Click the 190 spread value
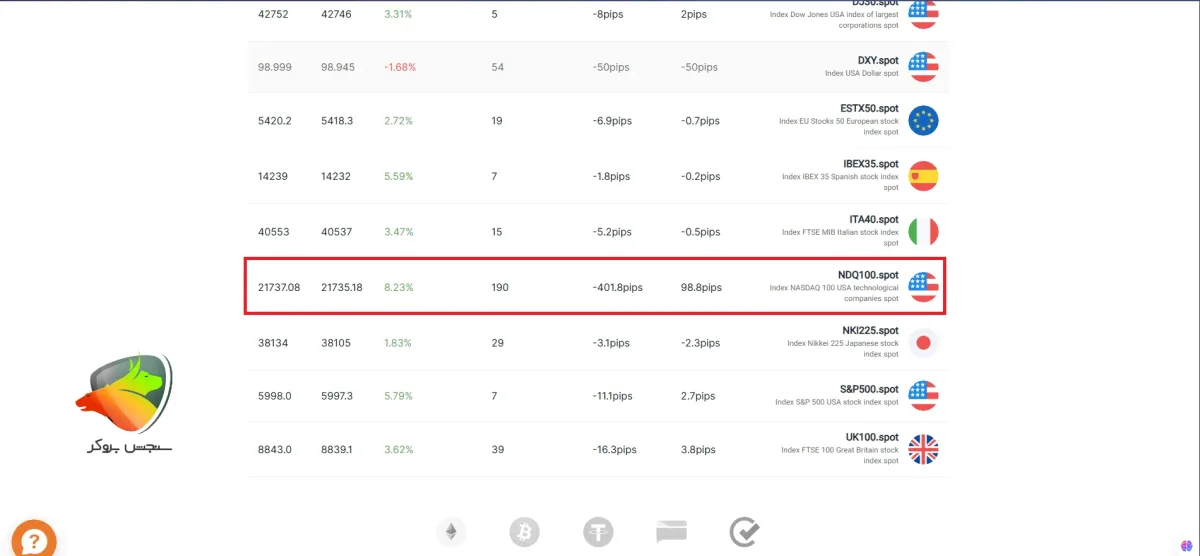 500,288
